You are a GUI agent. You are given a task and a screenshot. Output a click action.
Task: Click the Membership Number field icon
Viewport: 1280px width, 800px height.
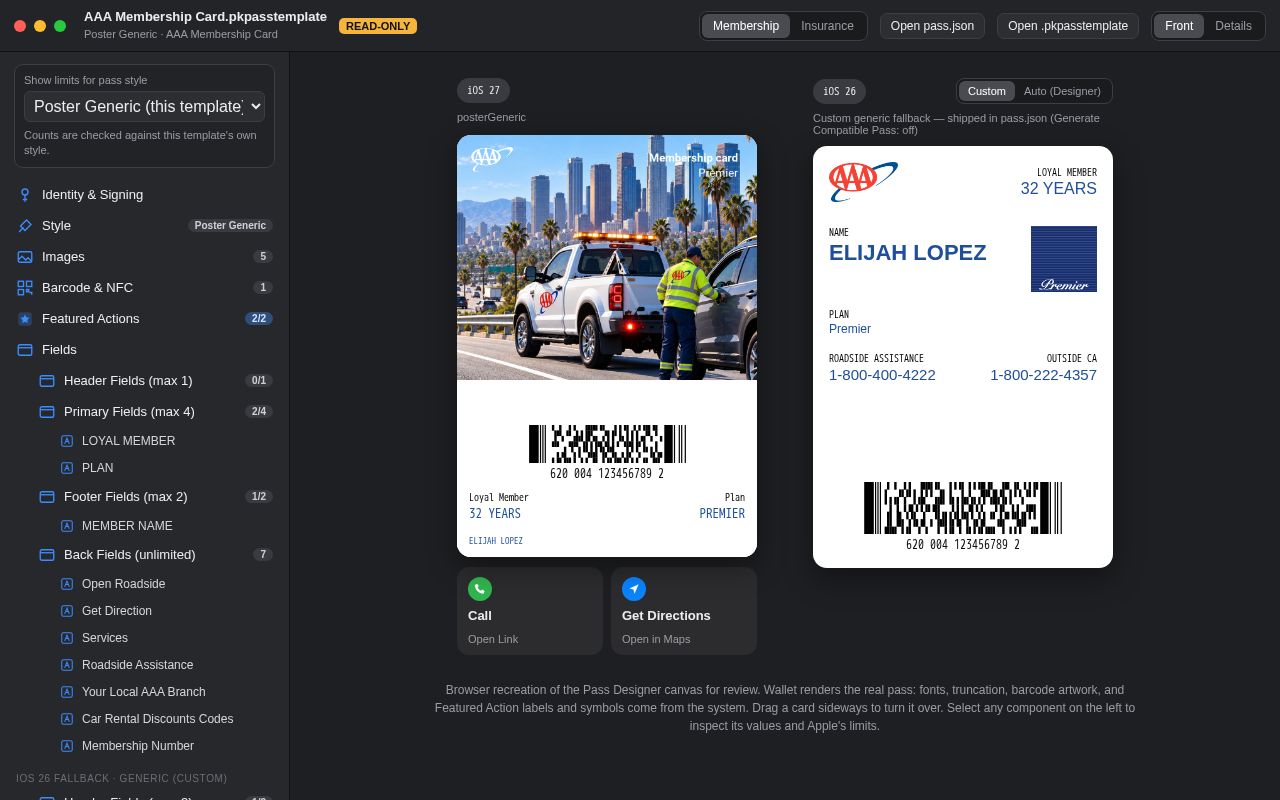click(67, 746)
